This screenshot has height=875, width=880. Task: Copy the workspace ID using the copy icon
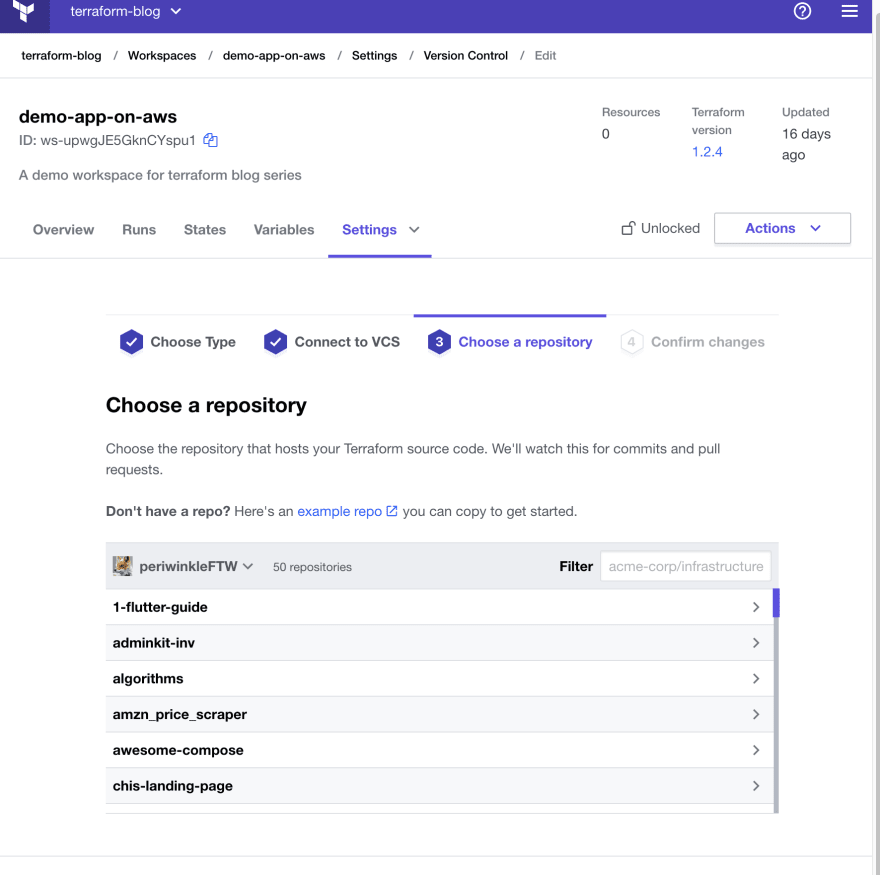coord(210,140)
